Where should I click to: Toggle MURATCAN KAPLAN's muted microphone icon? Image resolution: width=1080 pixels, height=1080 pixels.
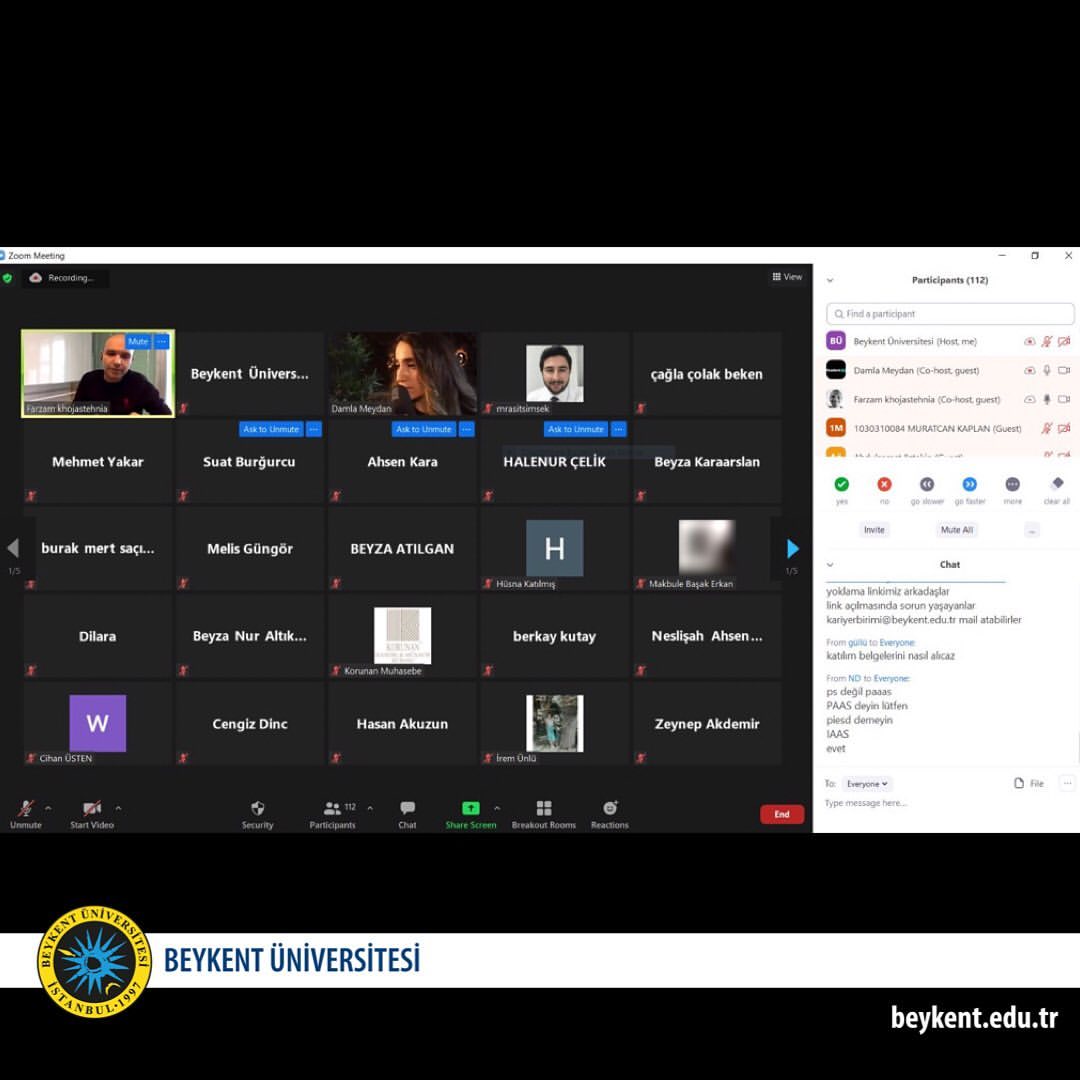pos(1047,428)
